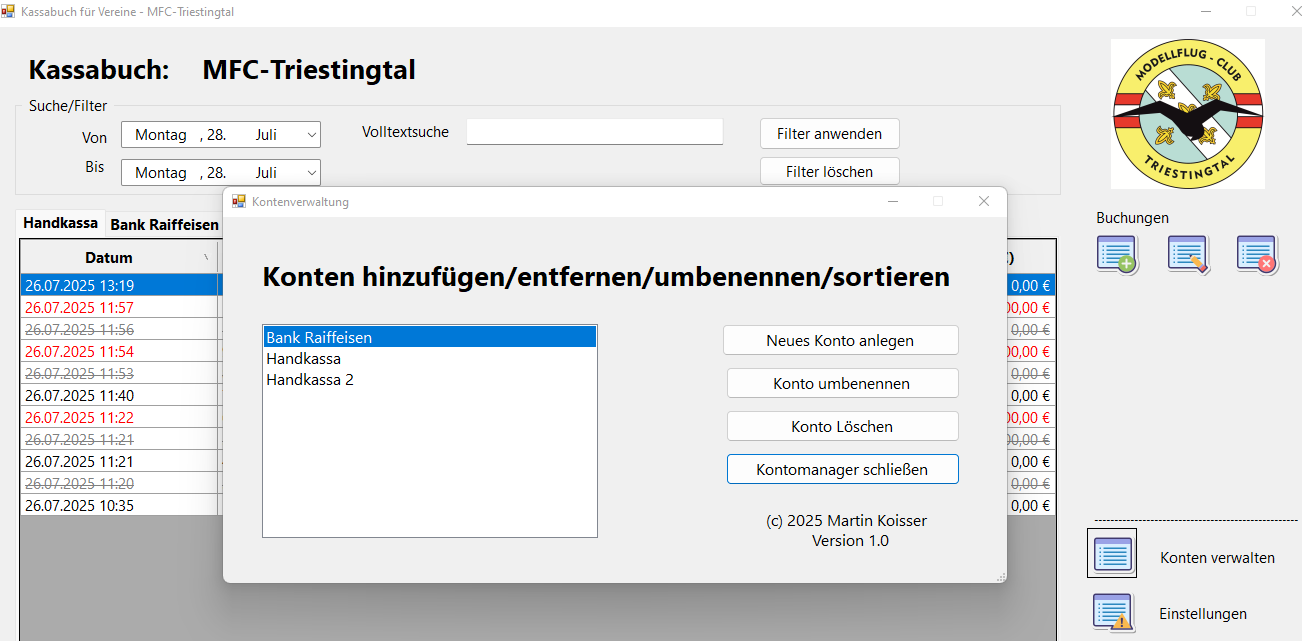Click the Konto Löschen button
This screenshot has height=641, width=1302.
(842, 426)
